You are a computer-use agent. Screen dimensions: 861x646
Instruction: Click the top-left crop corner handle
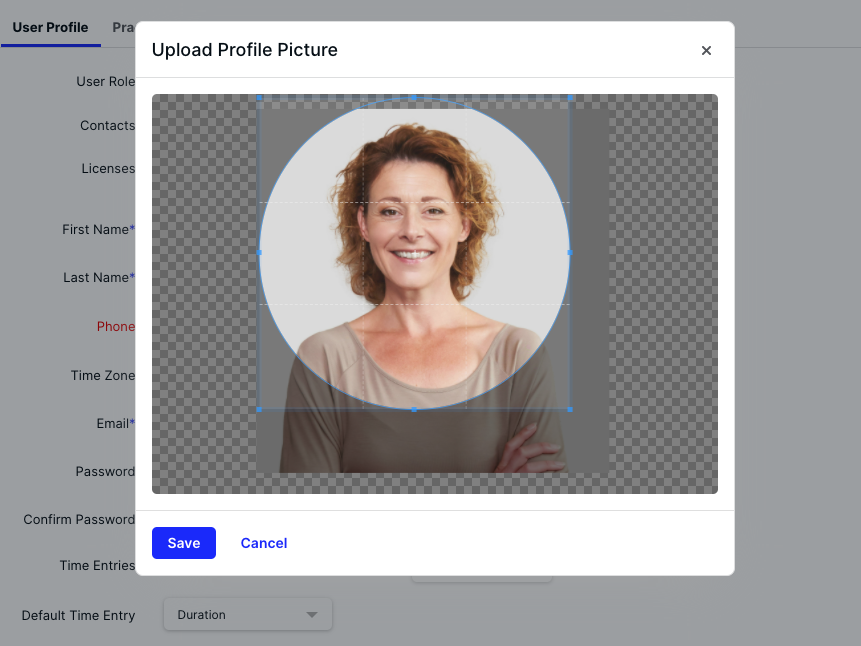(x=260, y=98)
